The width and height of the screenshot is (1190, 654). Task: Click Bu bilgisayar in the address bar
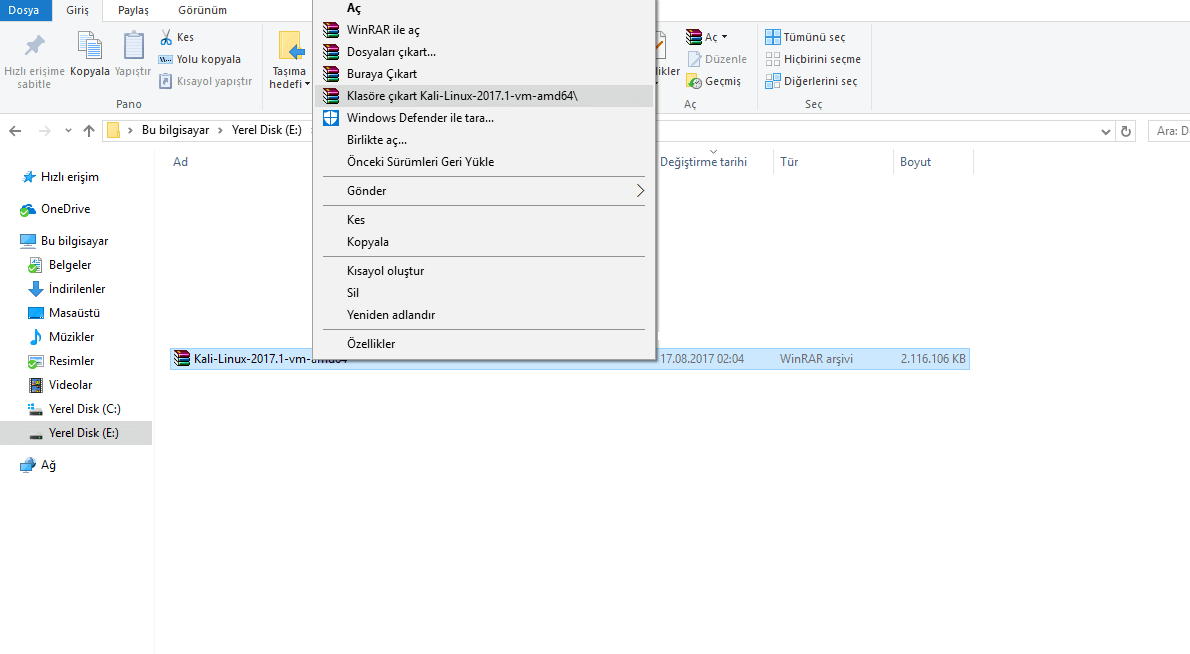[175, 130]
